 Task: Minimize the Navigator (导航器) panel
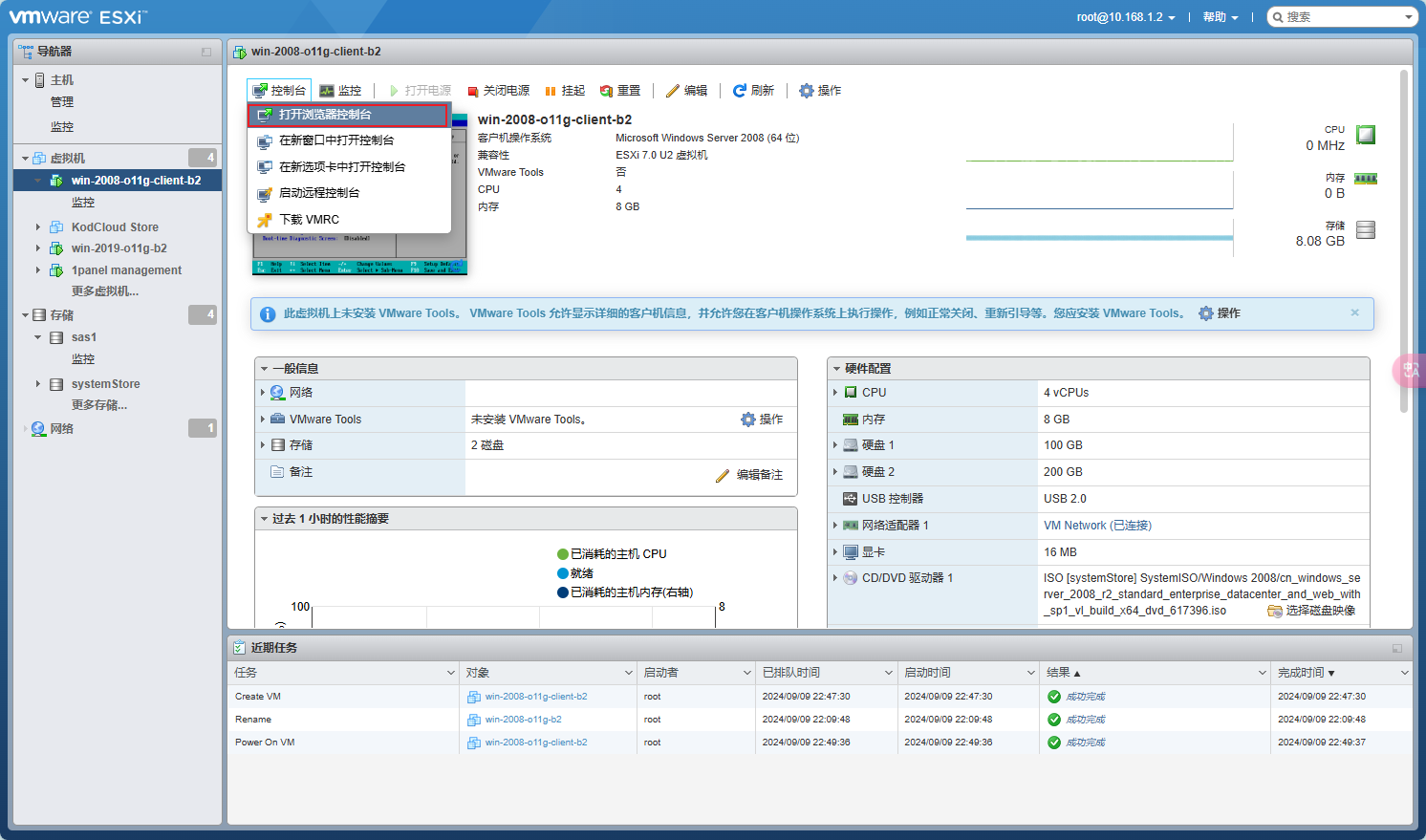(206, 52)
